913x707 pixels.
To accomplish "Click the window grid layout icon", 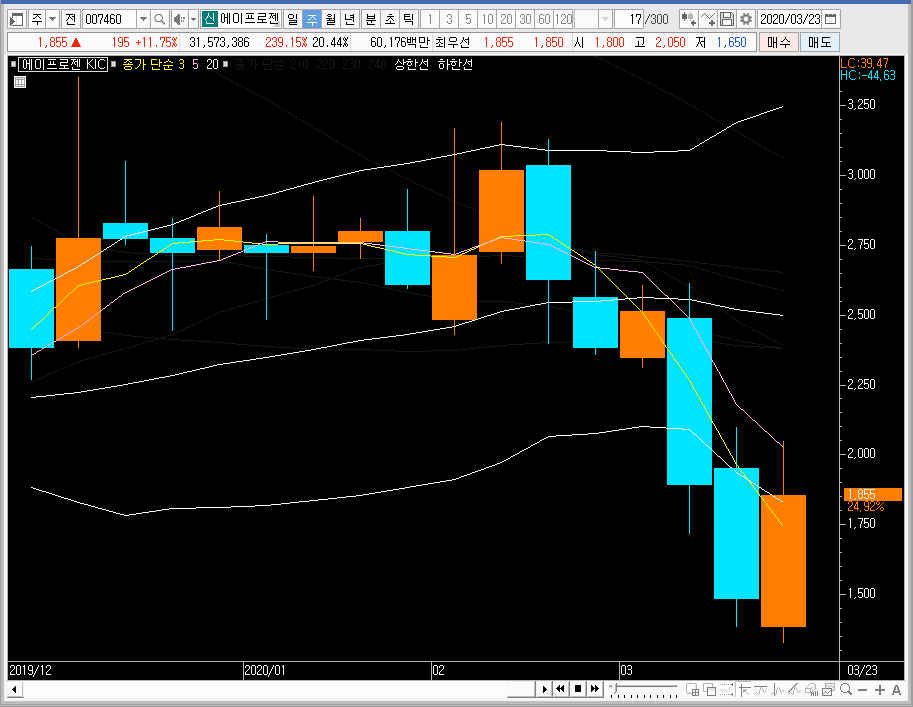I will (x=692, y=690).
